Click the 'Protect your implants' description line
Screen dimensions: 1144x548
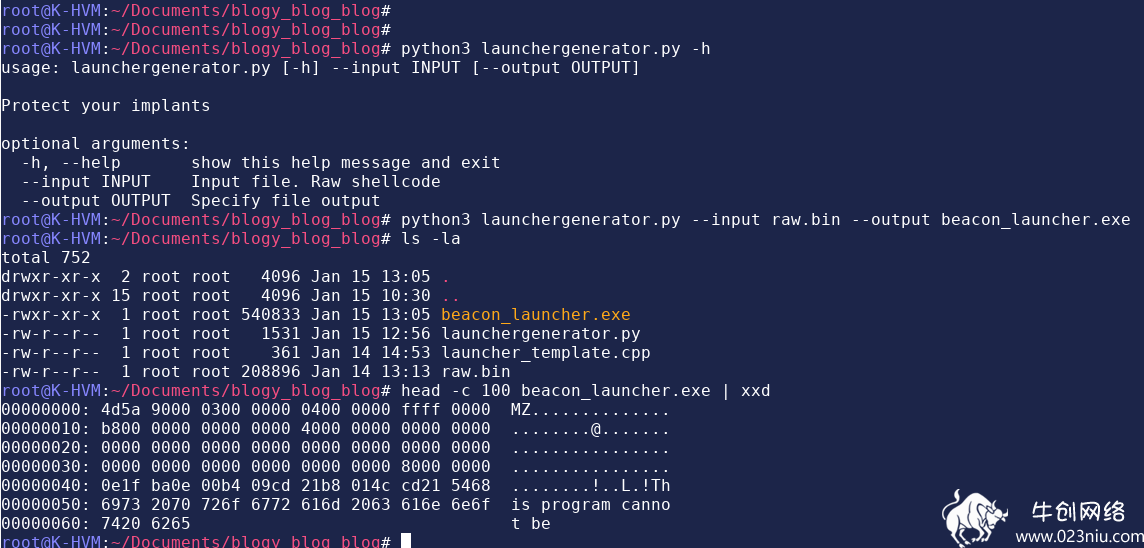pyautogui.click(x=106, y=106)
